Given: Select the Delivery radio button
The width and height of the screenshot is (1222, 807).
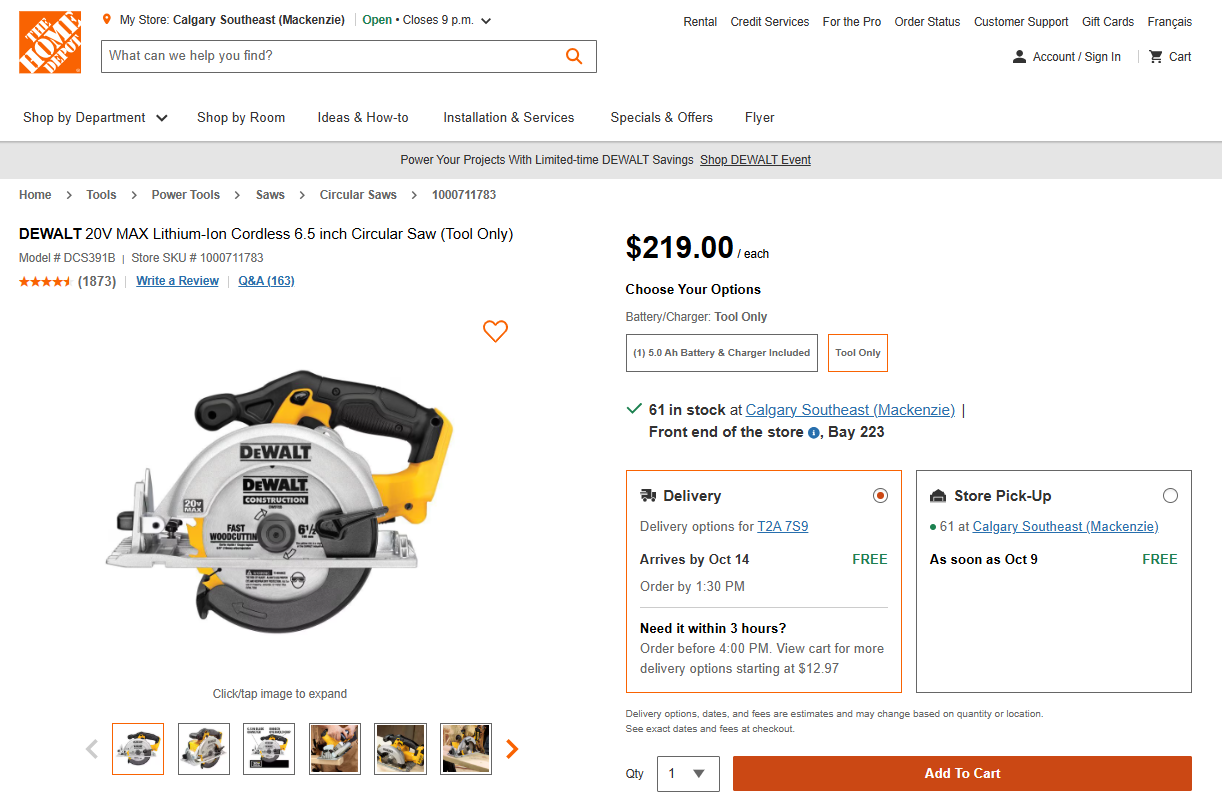Looking at the screenshot, I should click(x=880, y=495).
